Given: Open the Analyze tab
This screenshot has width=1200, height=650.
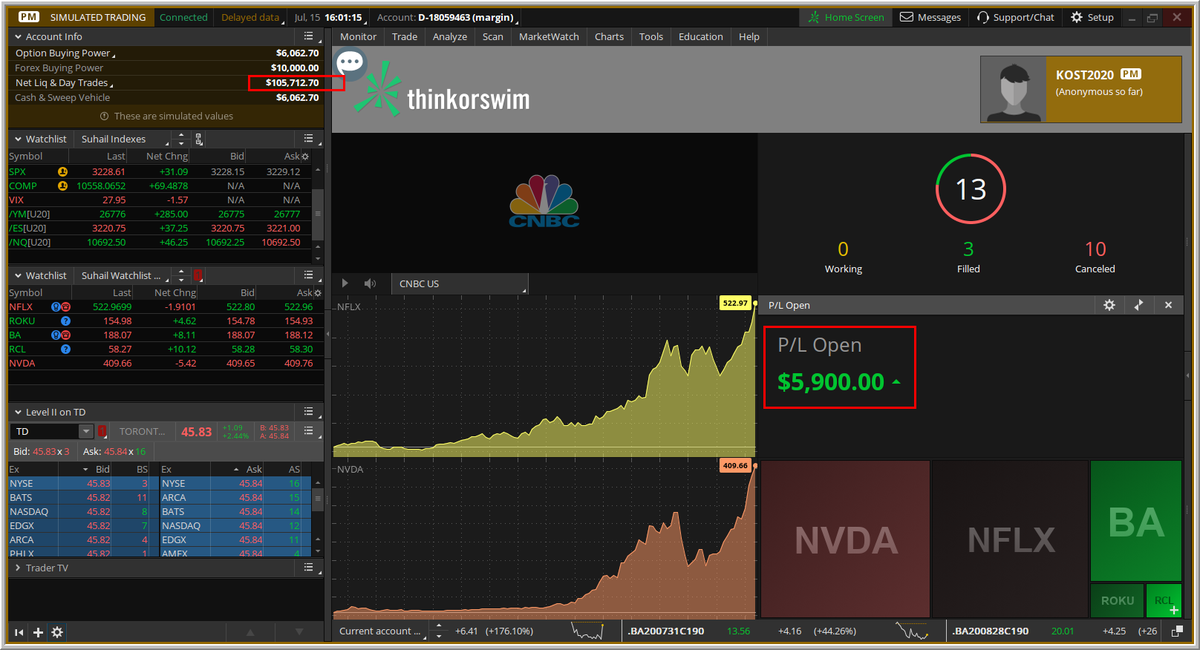Looking at the screenshot, I should (450, 37).
